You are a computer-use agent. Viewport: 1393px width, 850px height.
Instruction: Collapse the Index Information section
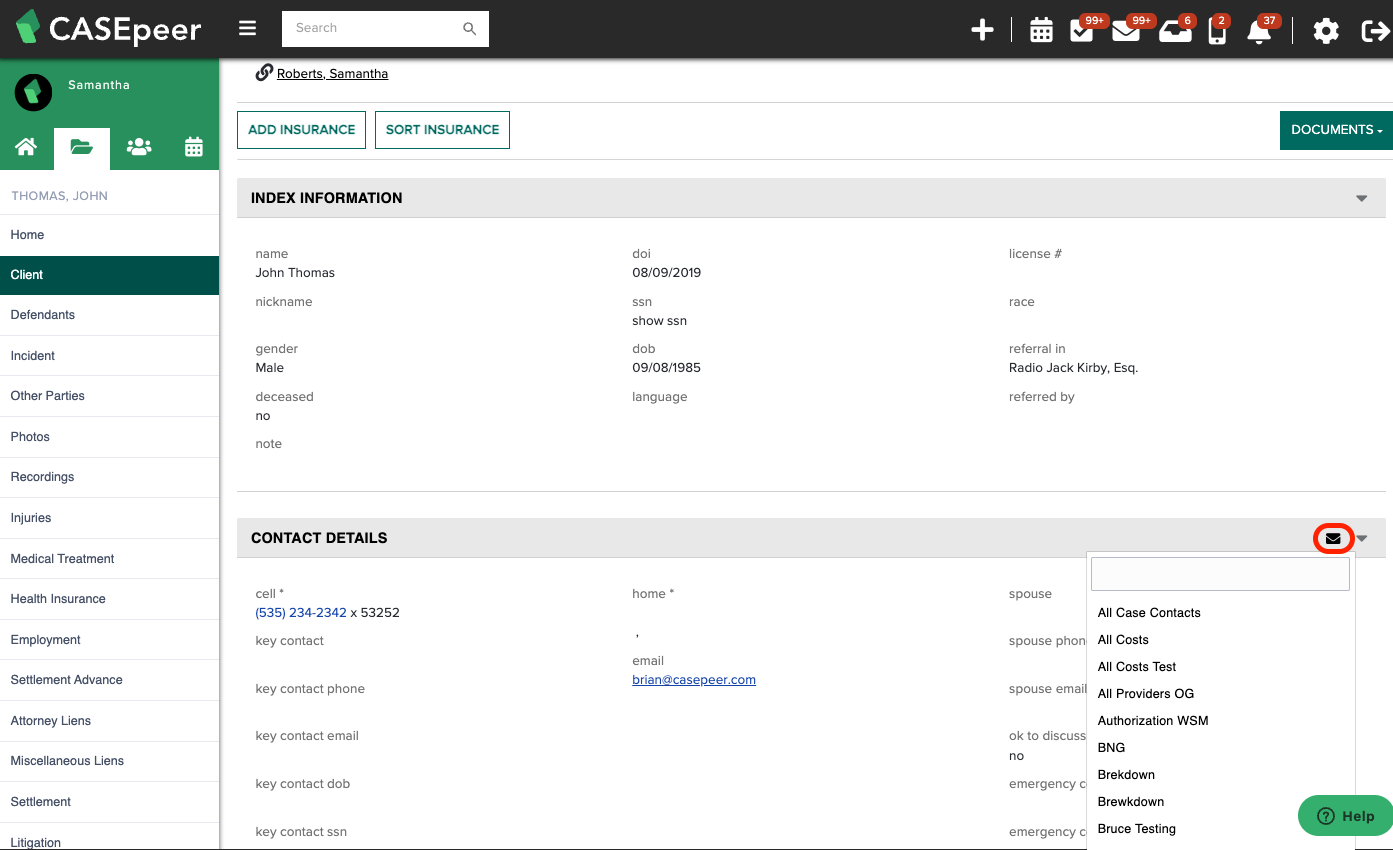(1361, 197)
